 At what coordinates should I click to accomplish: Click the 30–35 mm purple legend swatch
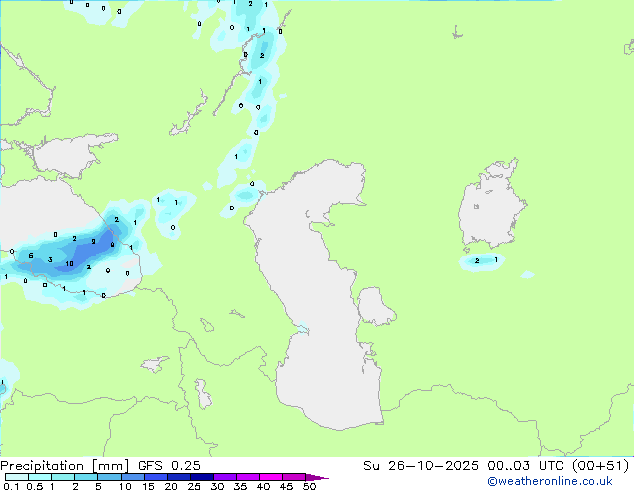click(x=225, y=477)
